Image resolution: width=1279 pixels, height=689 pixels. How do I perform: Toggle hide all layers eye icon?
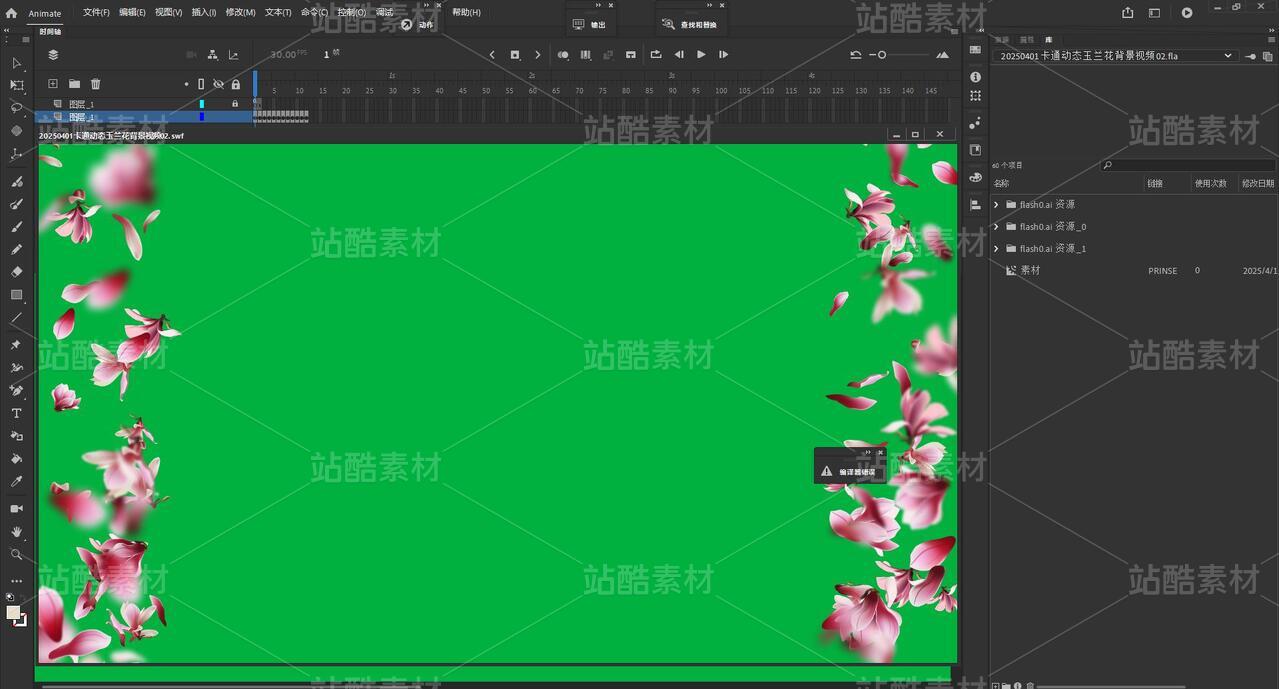coord(218,84)
